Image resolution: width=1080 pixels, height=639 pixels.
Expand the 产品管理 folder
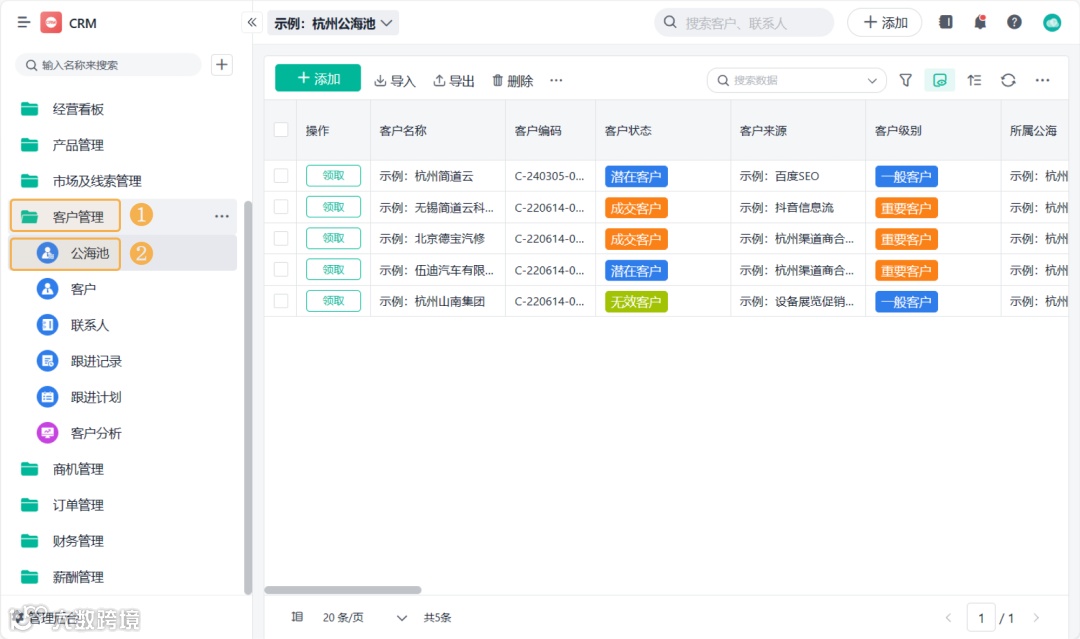(123, 145)
